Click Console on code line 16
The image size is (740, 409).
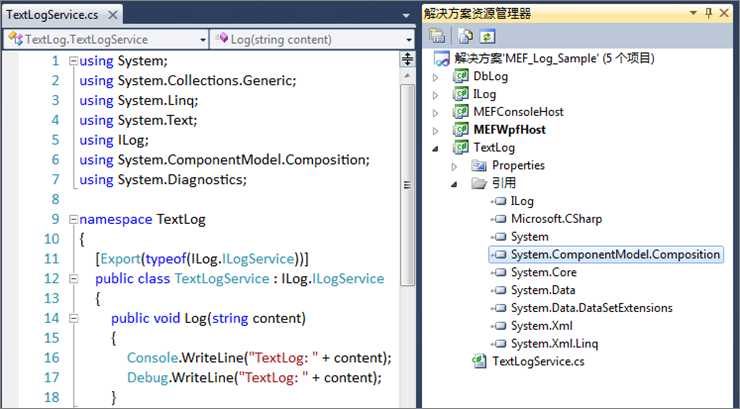[152, 358]
